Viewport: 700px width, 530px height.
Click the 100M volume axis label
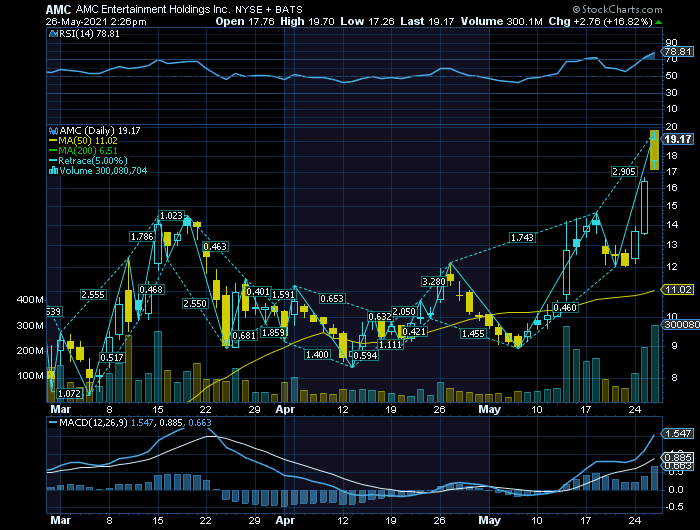tap(30, 376)
